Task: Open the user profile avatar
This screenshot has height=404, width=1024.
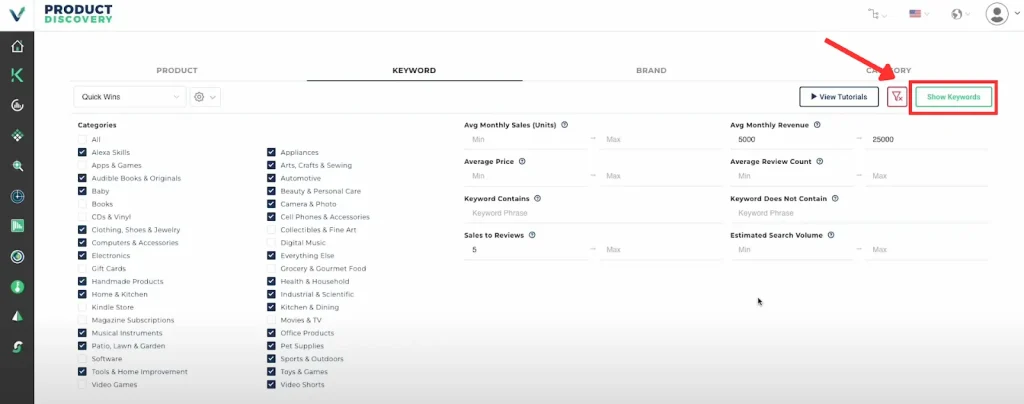Action: pos(997,14)
